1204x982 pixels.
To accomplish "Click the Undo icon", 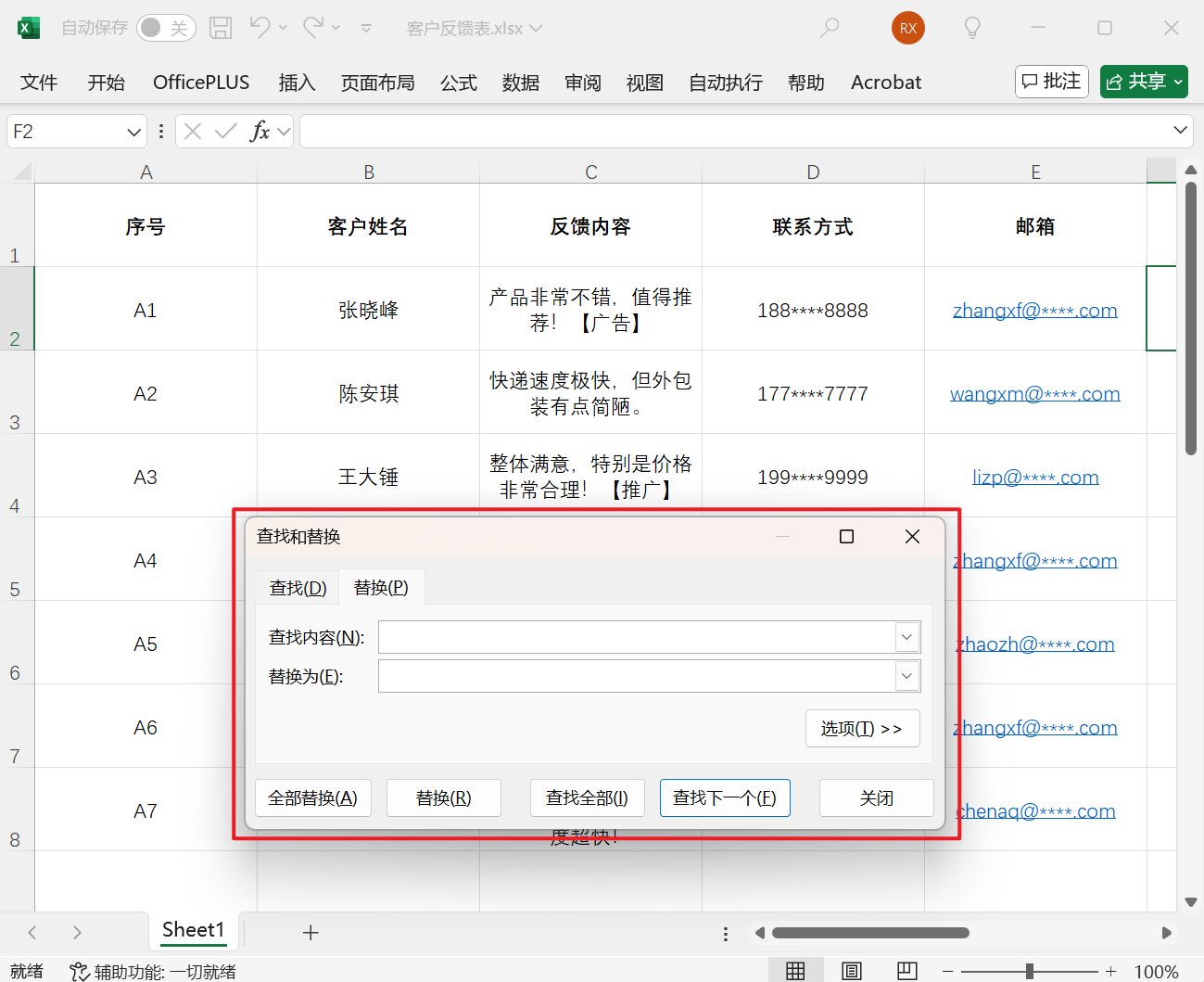I will [259, 28].
